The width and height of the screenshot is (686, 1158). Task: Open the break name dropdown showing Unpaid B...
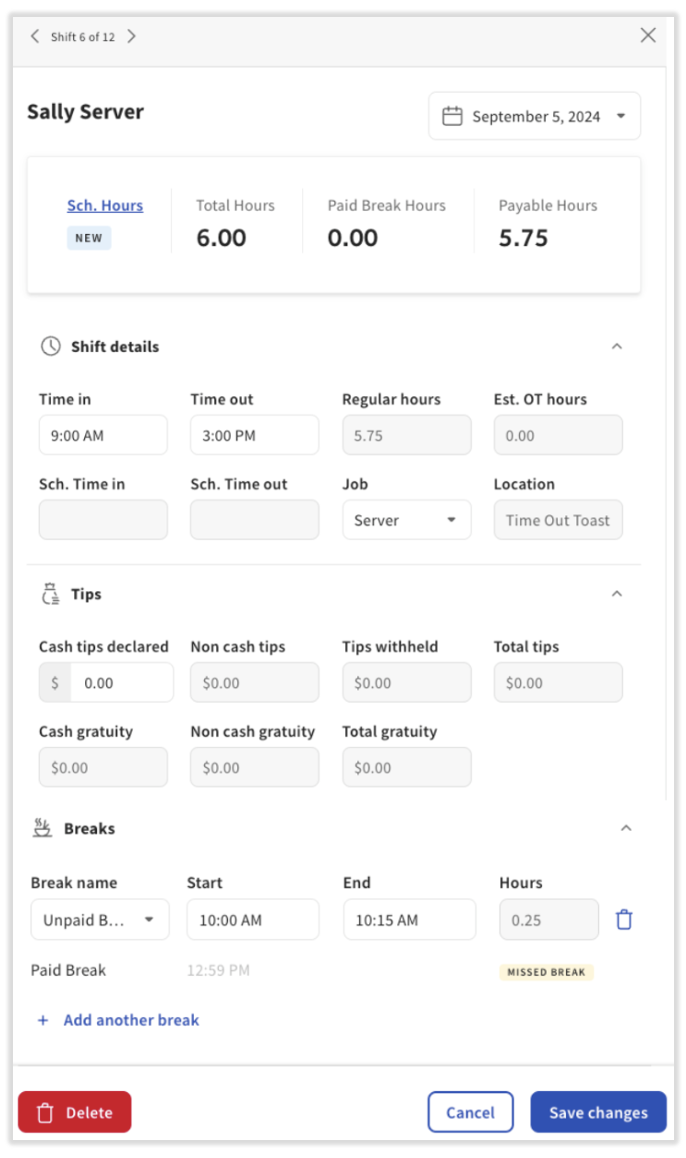pos(99,918)
